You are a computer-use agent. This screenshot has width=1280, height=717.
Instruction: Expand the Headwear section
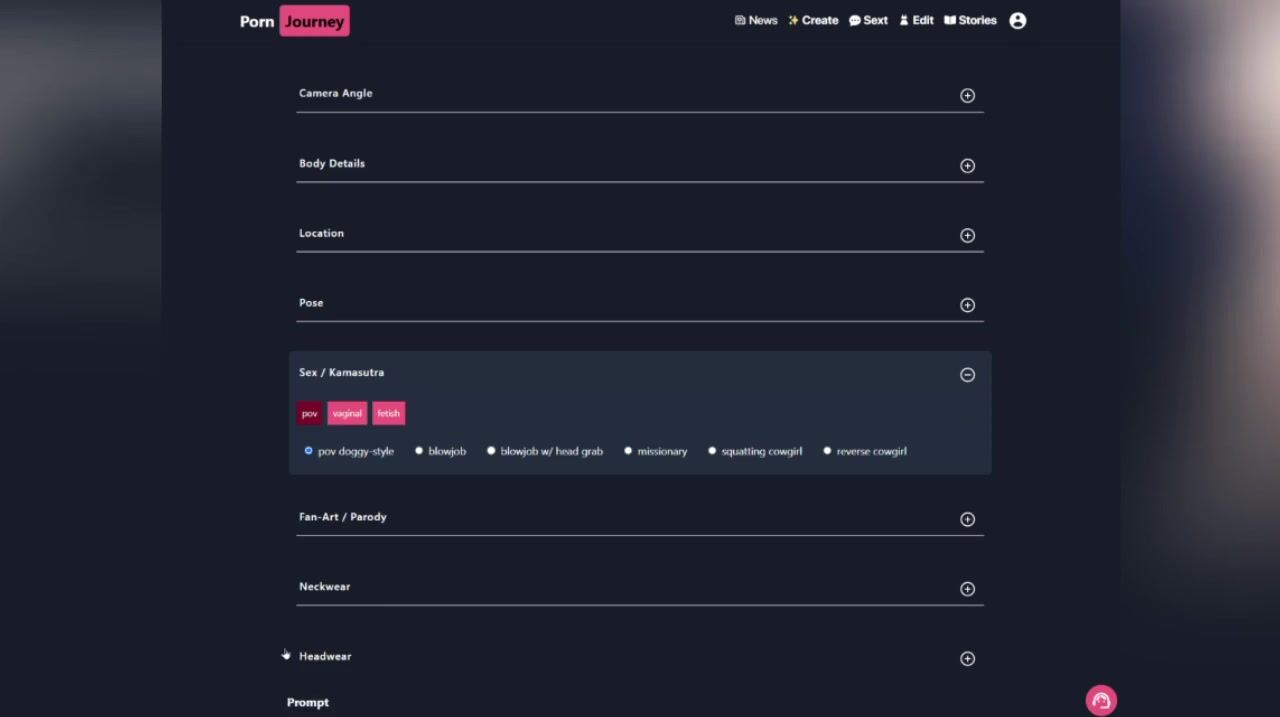pos(967,659)
